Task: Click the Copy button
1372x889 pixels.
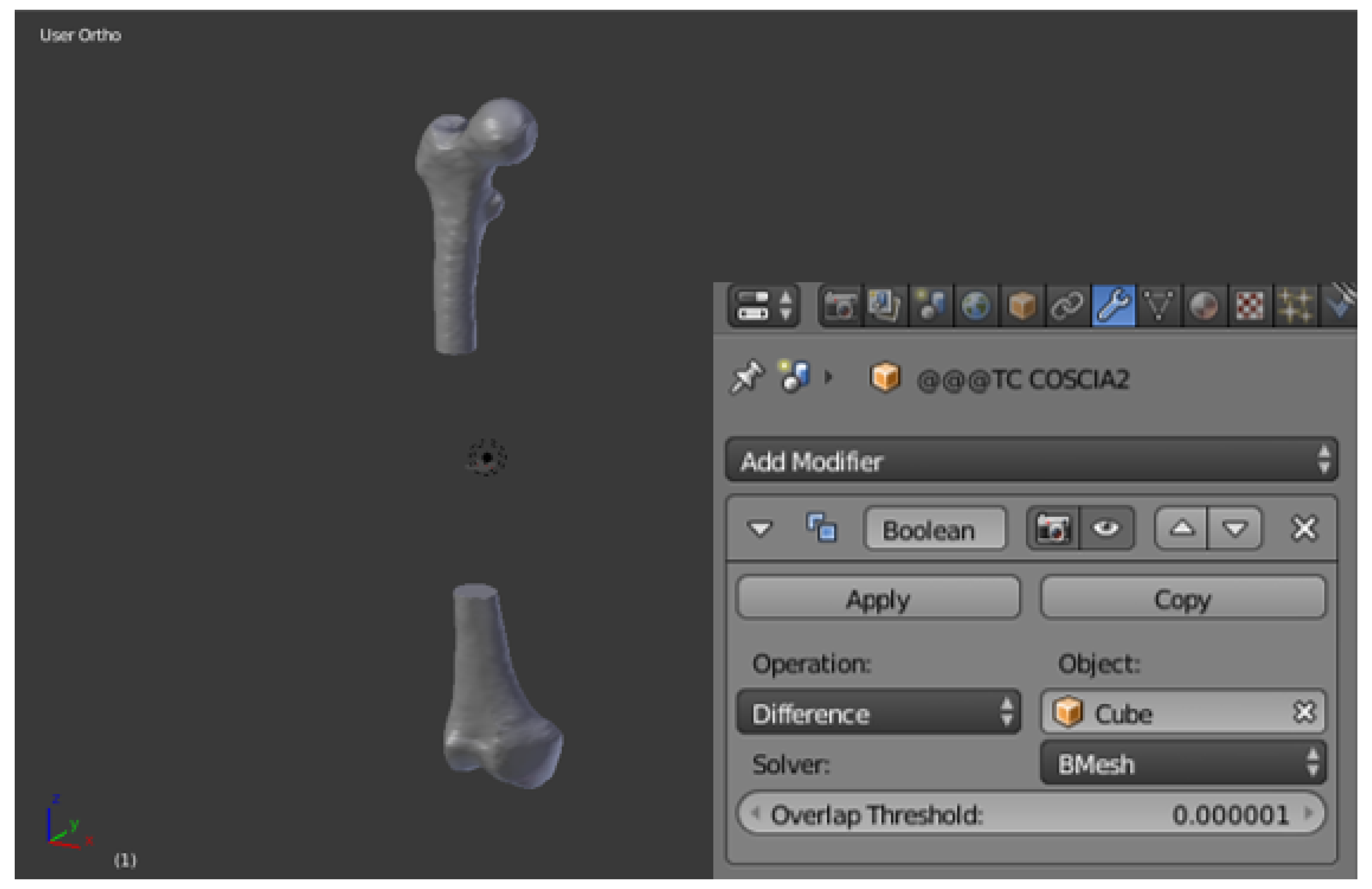Action: point(1182,598)
